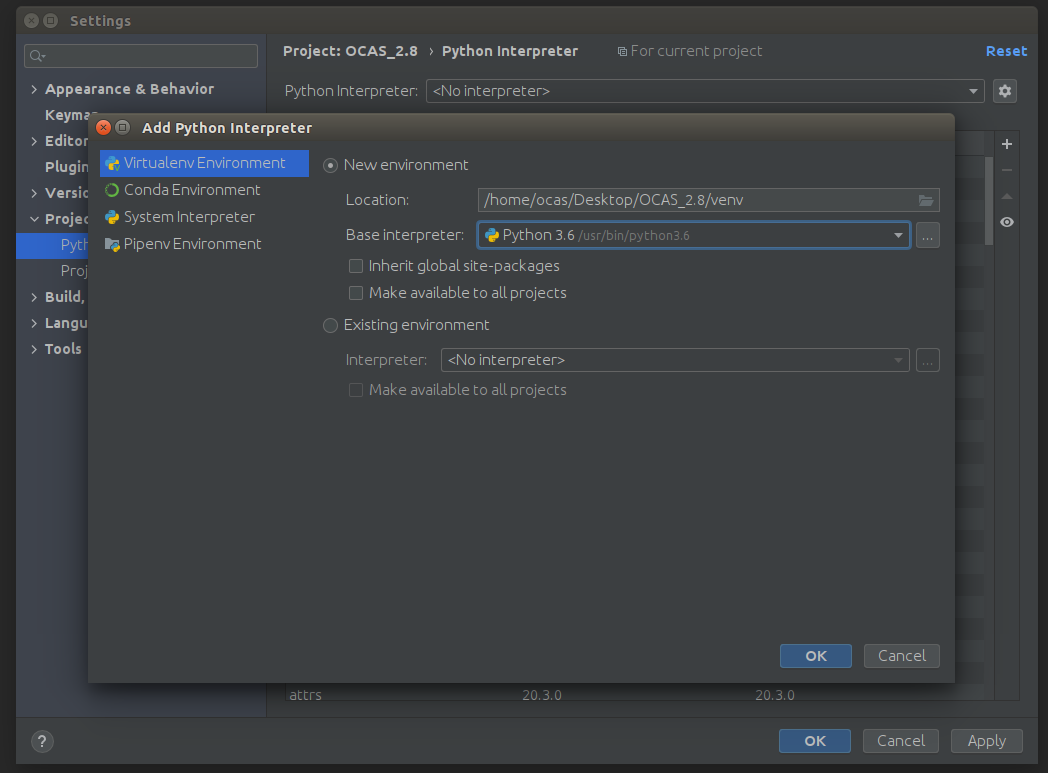
Task: Toggle show early releases eye icon
Action: point(1007,222)
